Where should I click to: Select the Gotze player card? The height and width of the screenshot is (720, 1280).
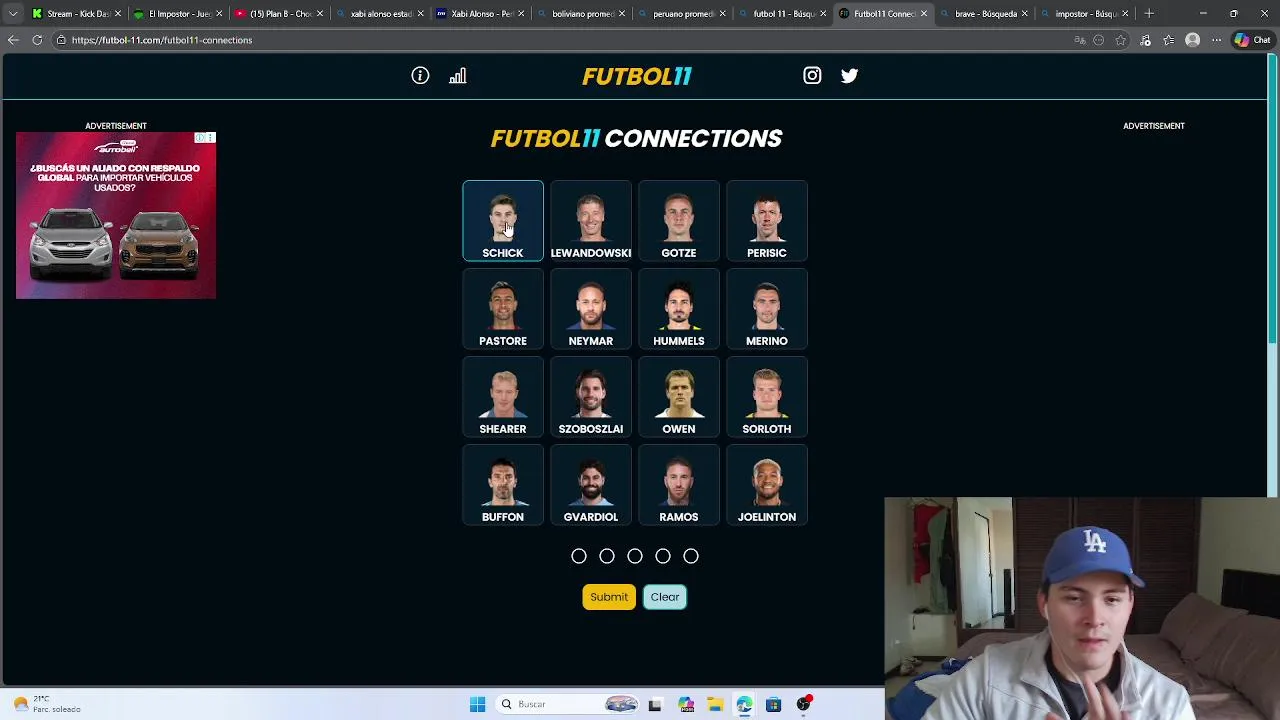679,221
